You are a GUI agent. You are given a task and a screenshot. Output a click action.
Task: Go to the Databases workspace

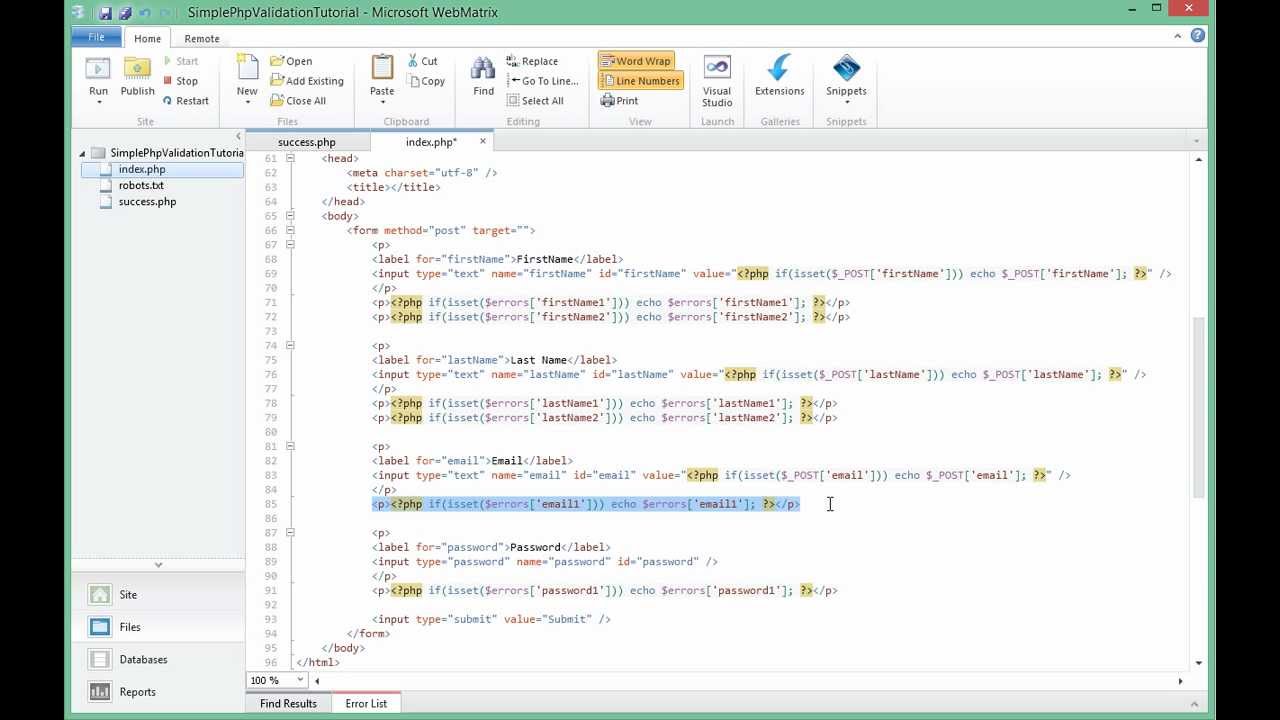point(158,660)
